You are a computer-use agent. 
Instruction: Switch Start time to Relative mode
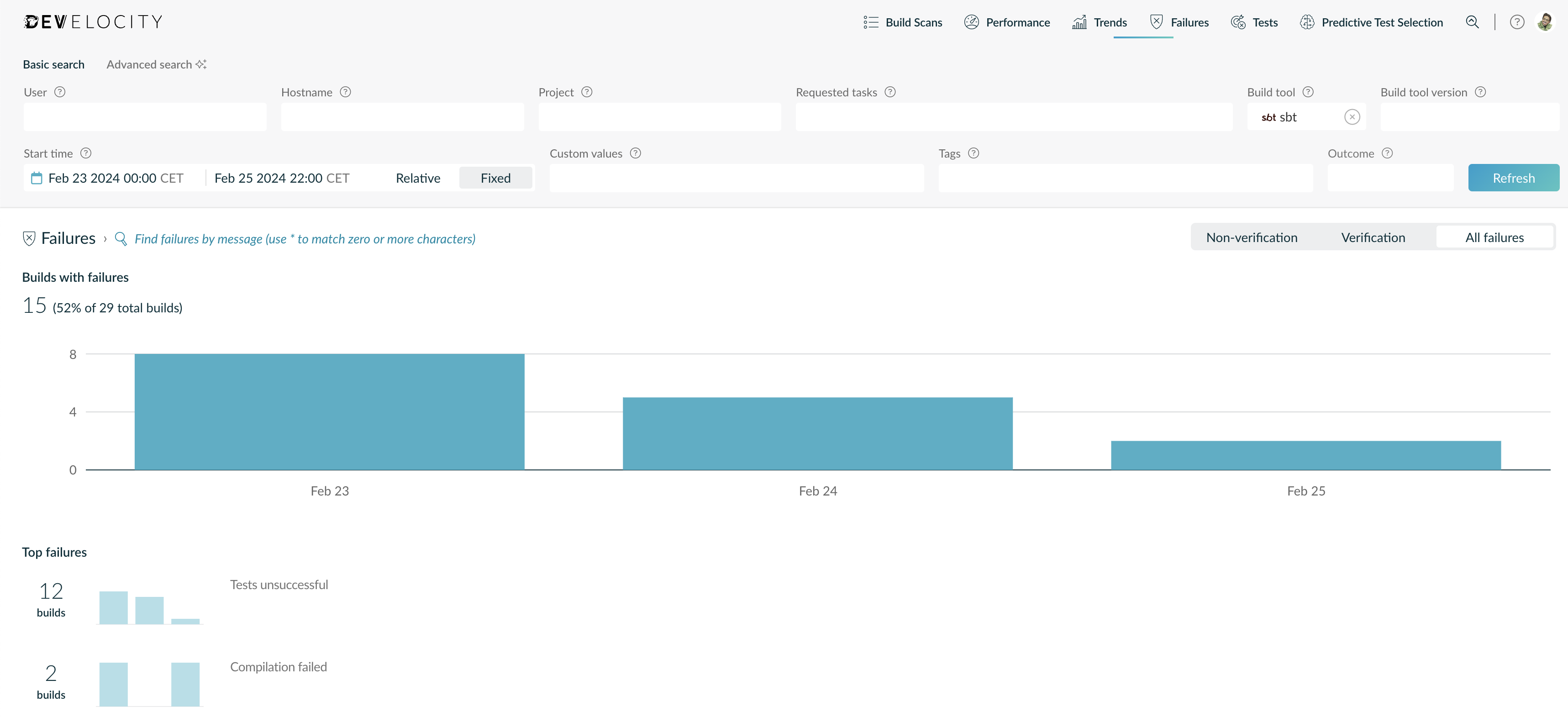point(417,179)
